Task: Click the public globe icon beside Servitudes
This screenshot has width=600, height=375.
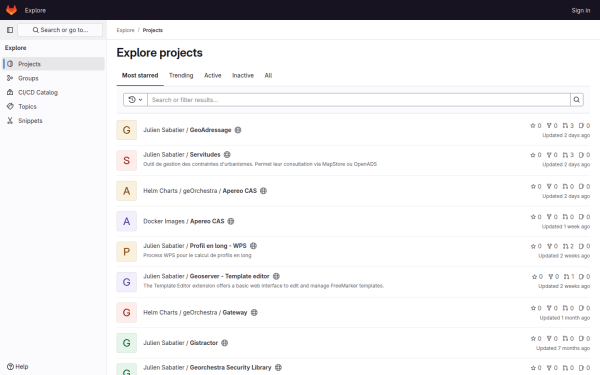Action: (227, 155)
